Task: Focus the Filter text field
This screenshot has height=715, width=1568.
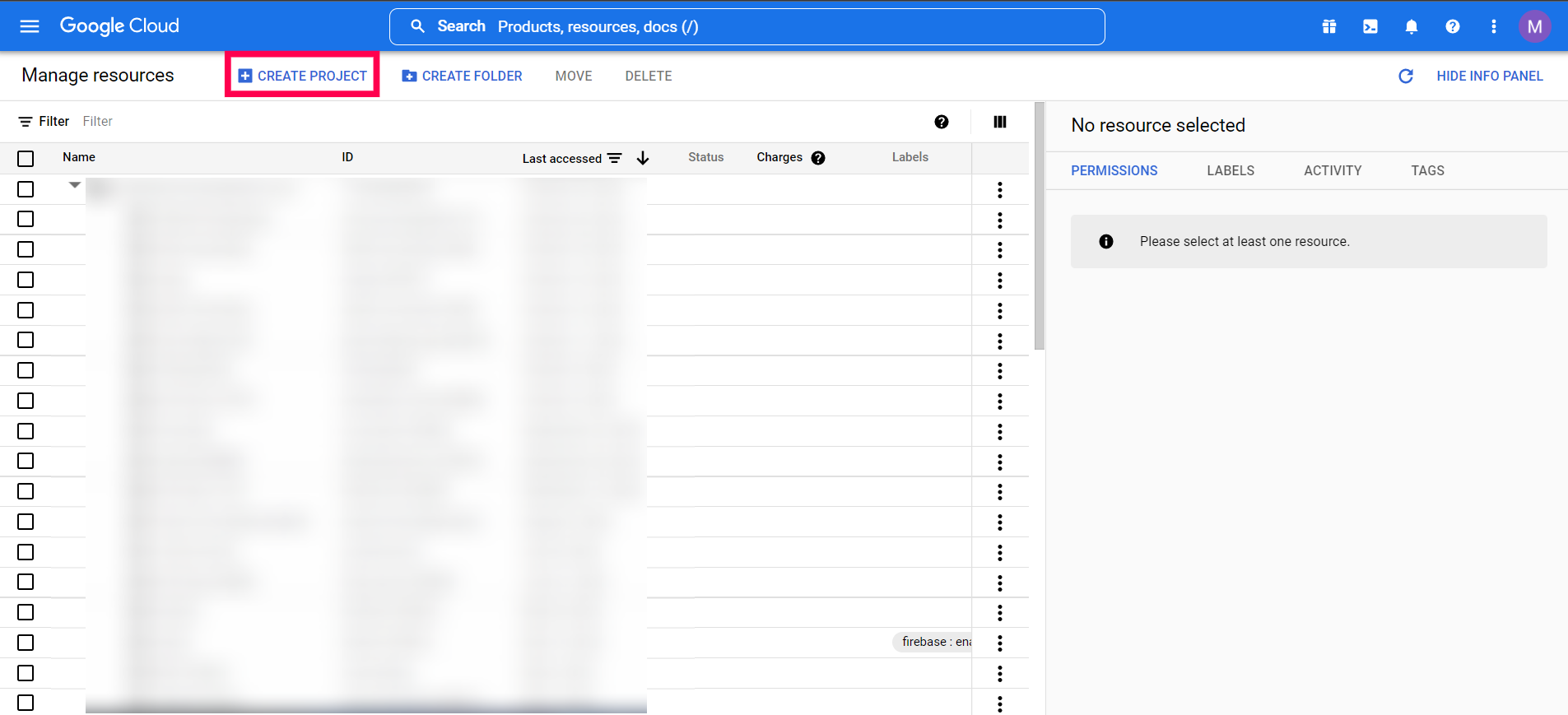Action: pyautogui.click(x=494, y=122)
